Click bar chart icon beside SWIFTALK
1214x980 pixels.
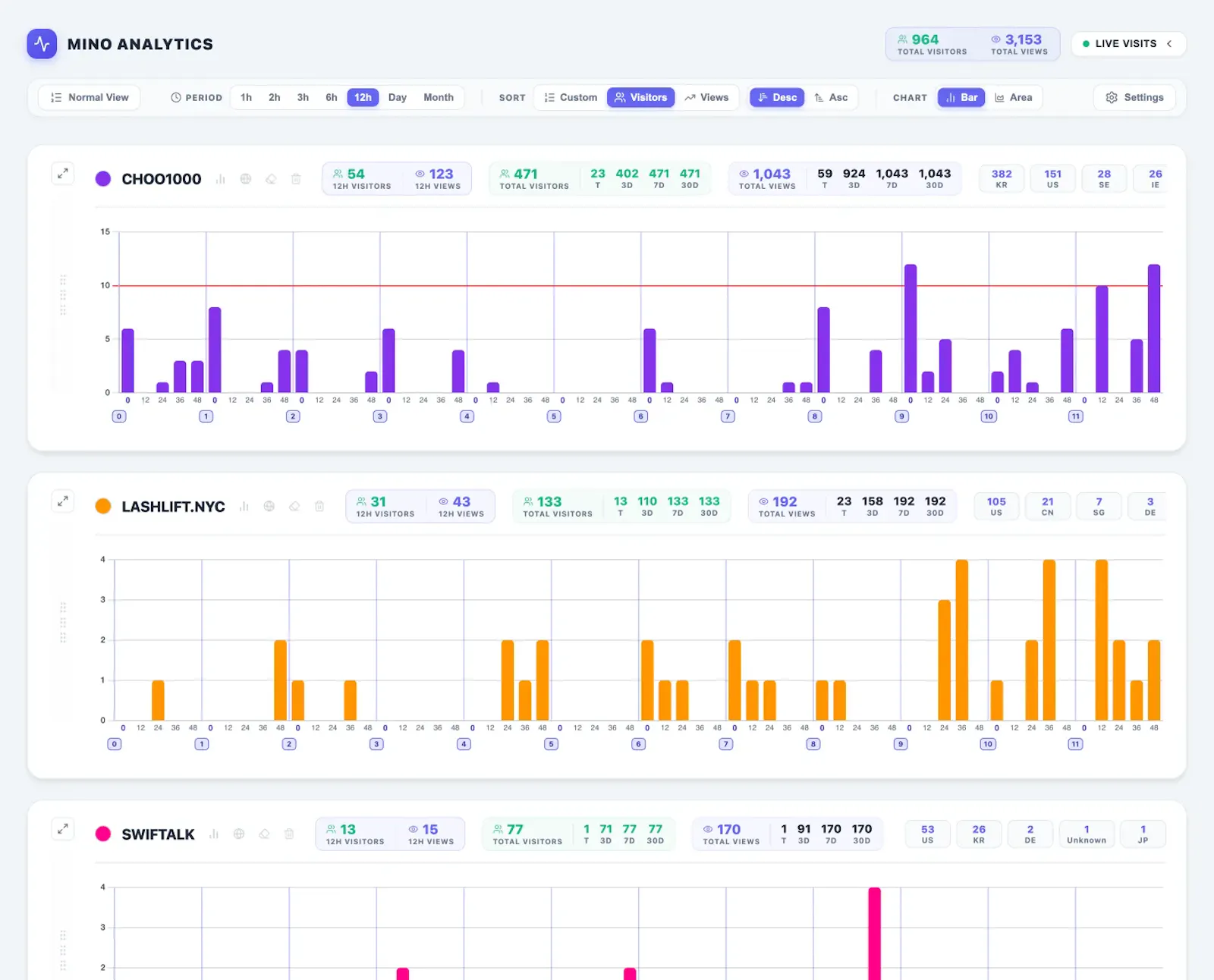[x=214, y=834]
